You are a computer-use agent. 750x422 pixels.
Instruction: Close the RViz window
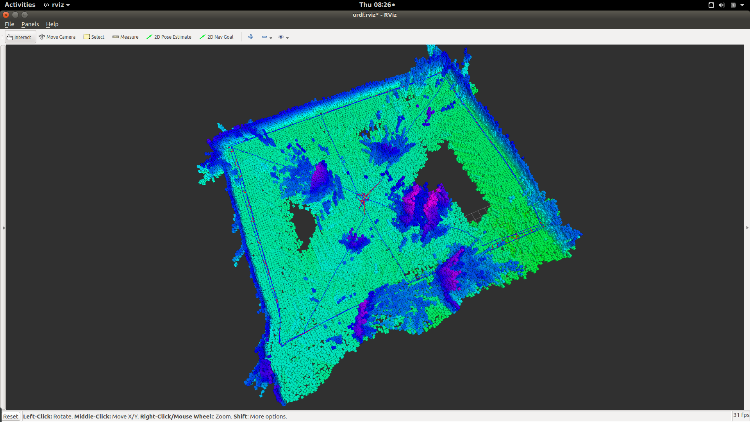[x=7, y=15]
